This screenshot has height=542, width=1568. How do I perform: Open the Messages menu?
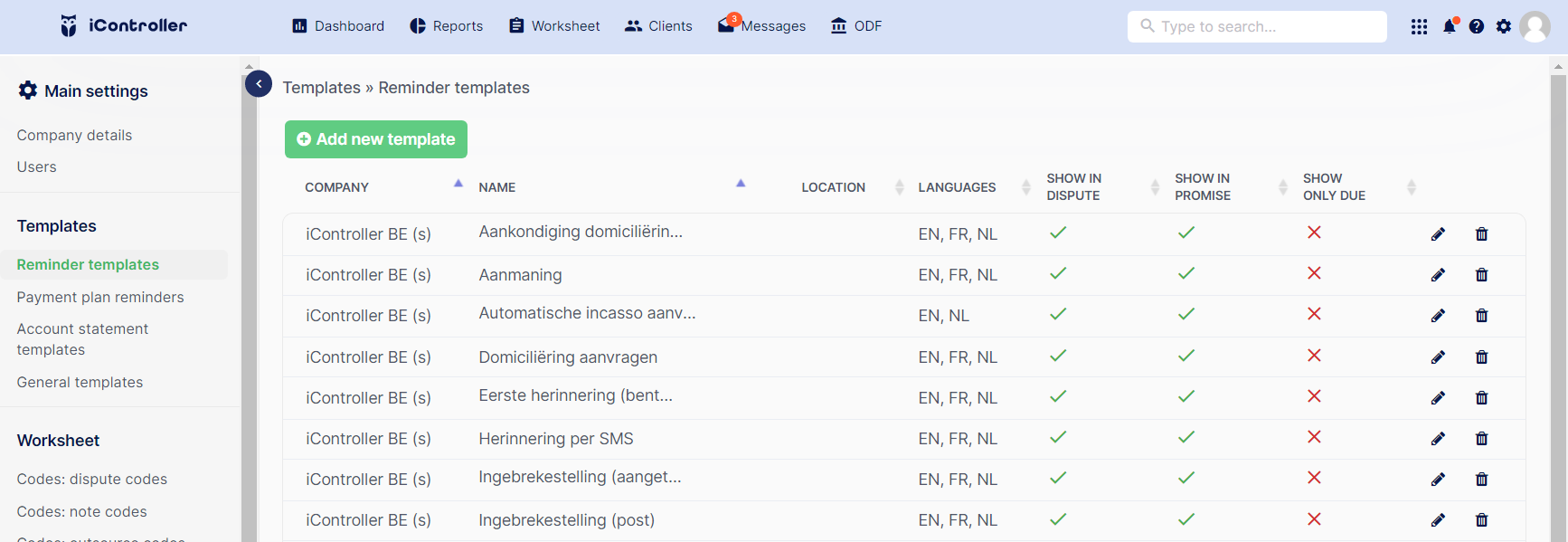761,26
